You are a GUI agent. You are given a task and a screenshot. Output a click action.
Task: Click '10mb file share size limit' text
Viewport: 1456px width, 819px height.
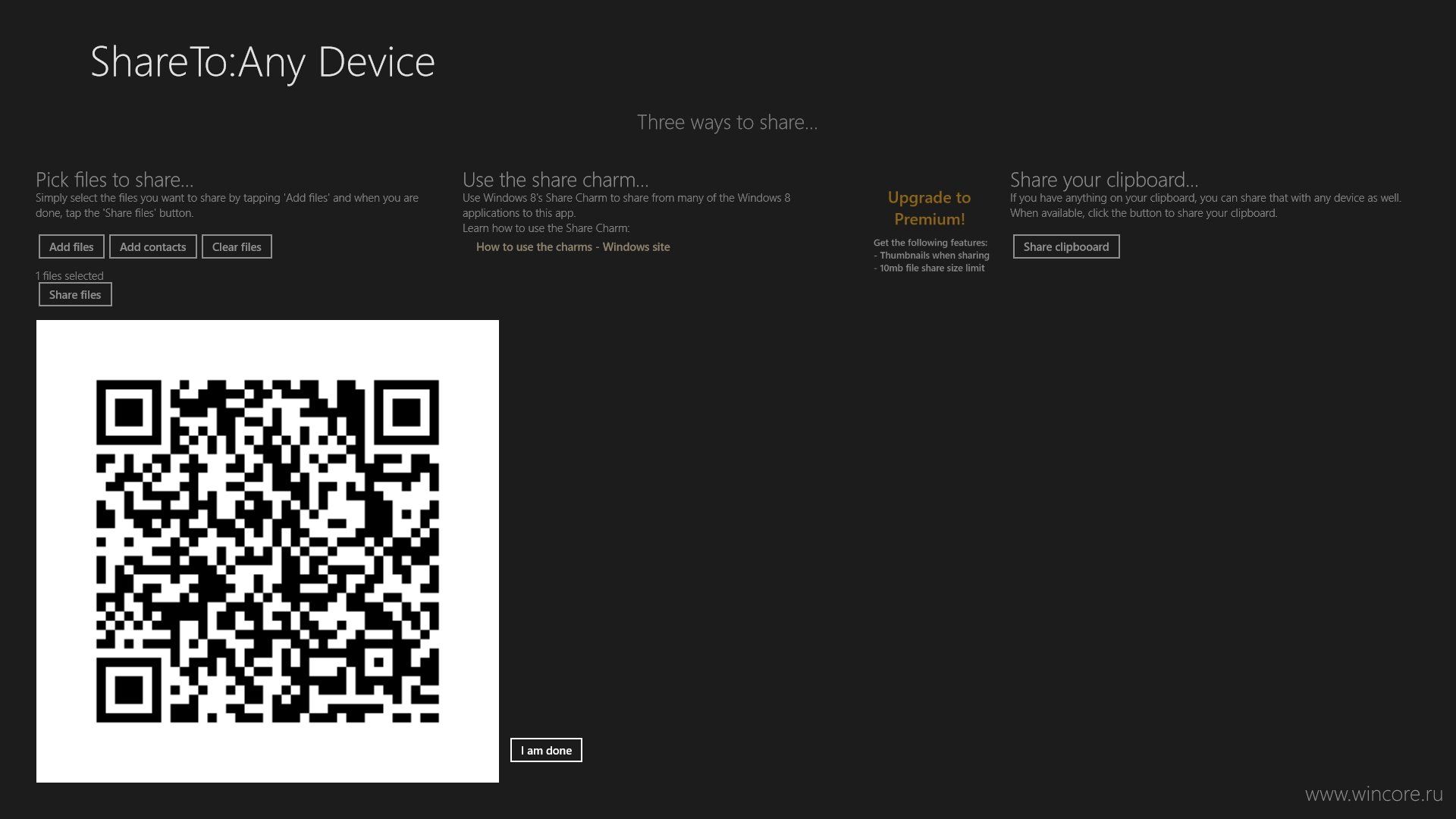click(x=932, y=268)
